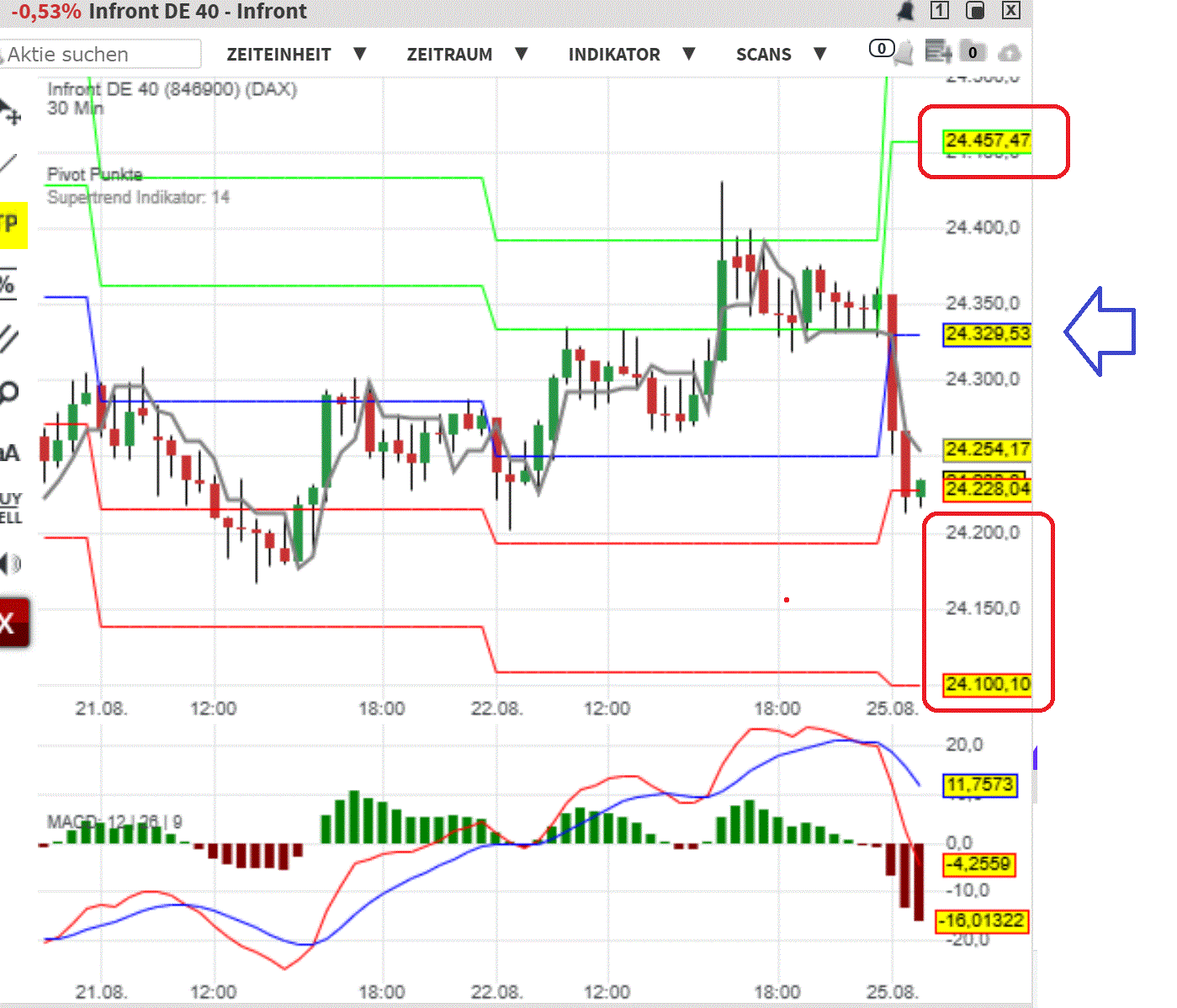
Task: Click the cloud upload icon
Action: click(1009, 52)
